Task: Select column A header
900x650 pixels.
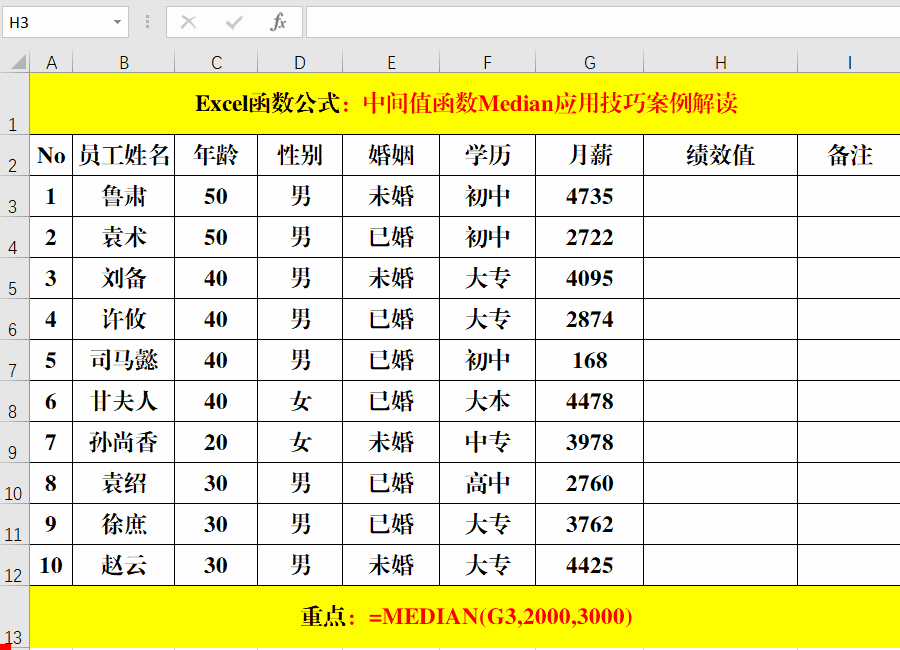Action: pos(51,62)
